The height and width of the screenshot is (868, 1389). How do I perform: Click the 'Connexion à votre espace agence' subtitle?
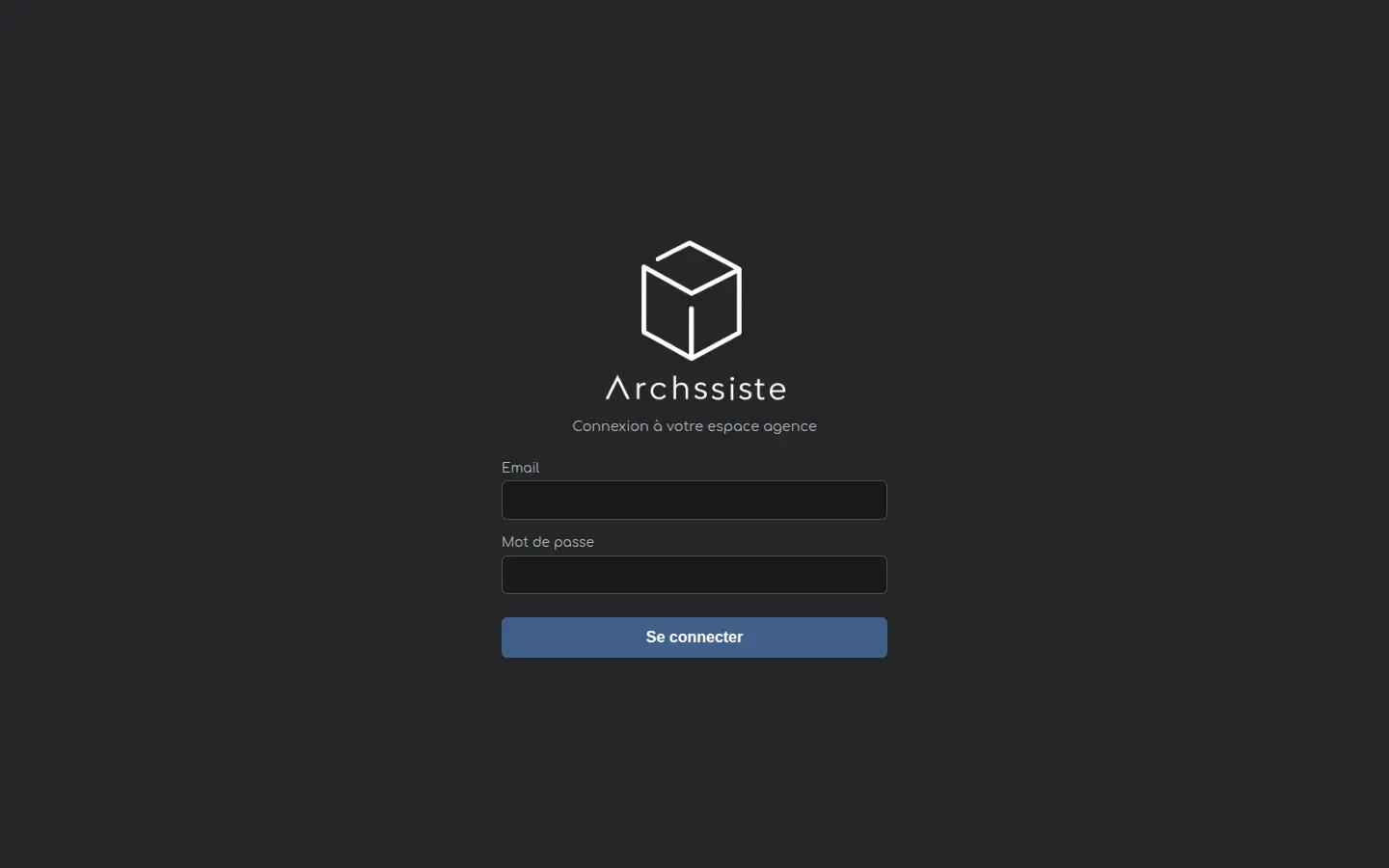tap(694, 426)
